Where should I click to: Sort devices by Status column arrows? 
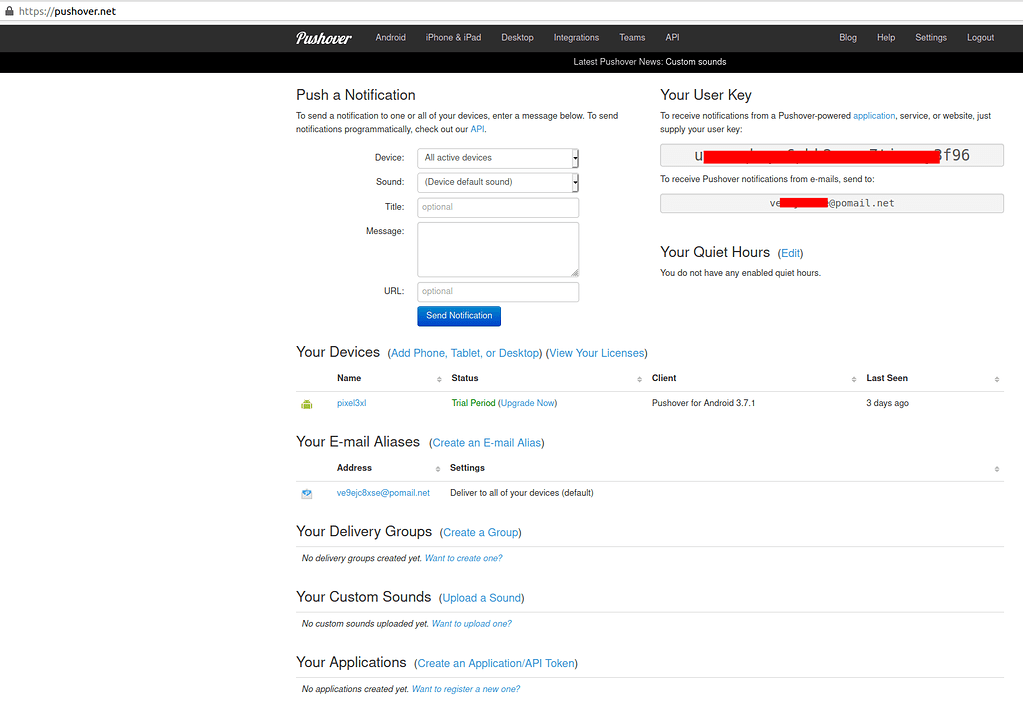point(639,380)
